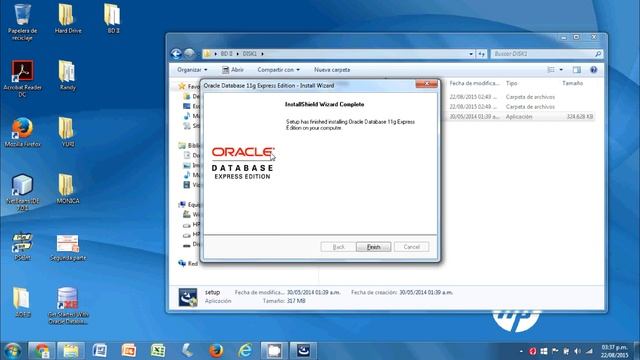640x360 pixels.
Task: Open the Compartir con dropdown menu
Action: (x=278, y=70)
